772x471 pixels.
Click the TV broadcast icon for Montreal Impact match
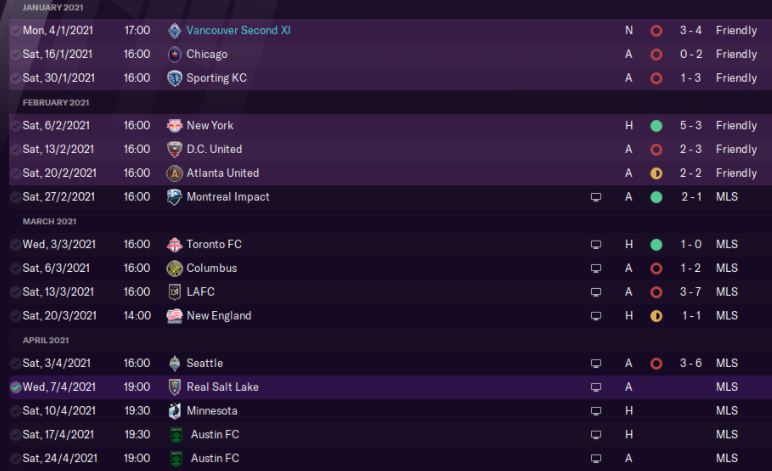(597, 197)
